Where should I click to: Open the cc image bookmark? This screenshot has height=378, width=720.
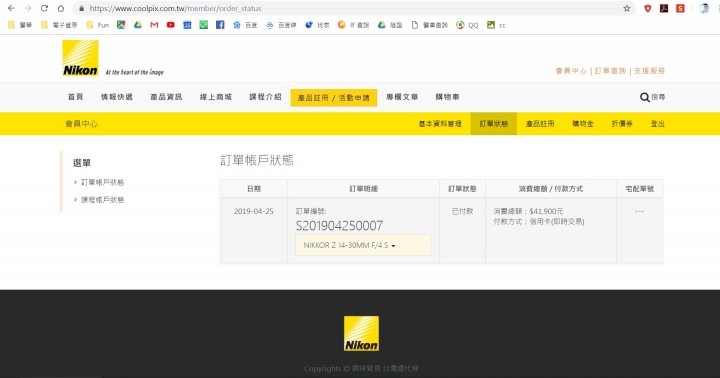click(x=496, y=25)
